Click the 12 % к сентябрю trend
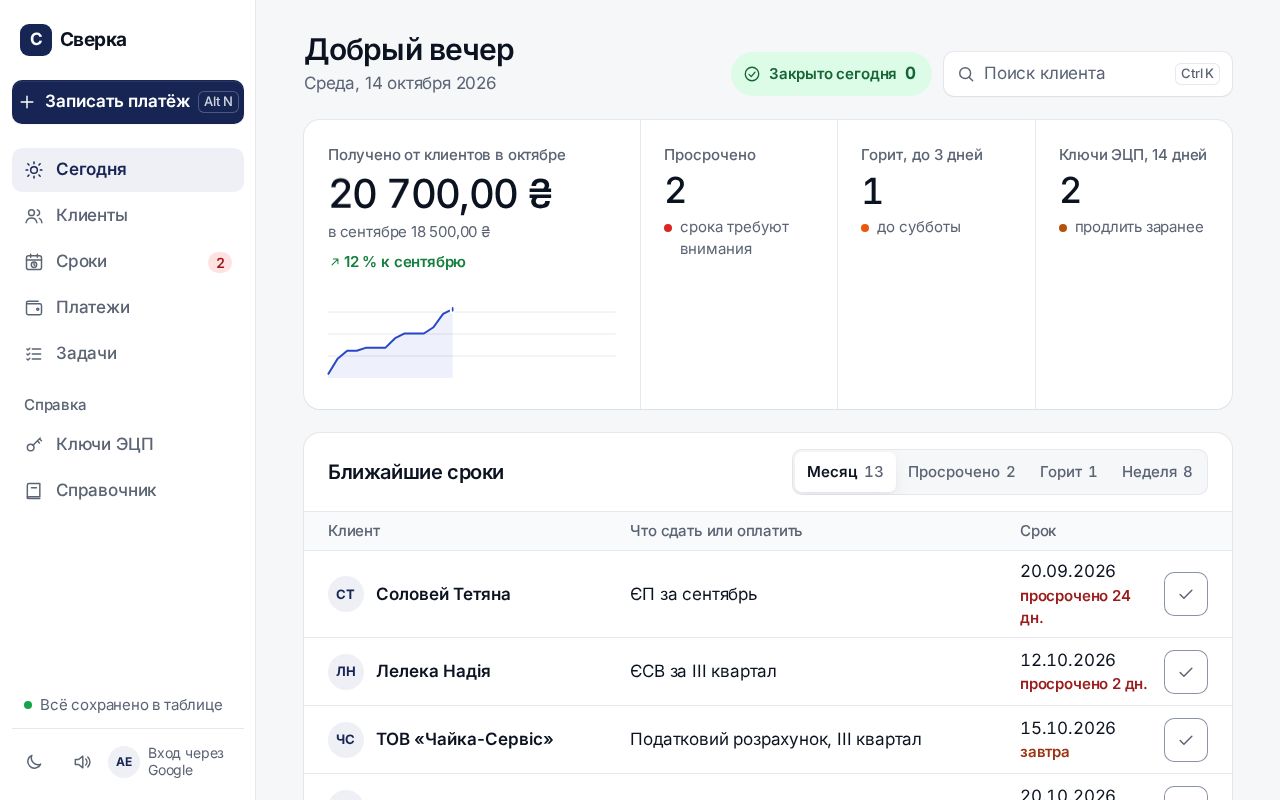The image size is (1280, 800). tap(397, 262)
